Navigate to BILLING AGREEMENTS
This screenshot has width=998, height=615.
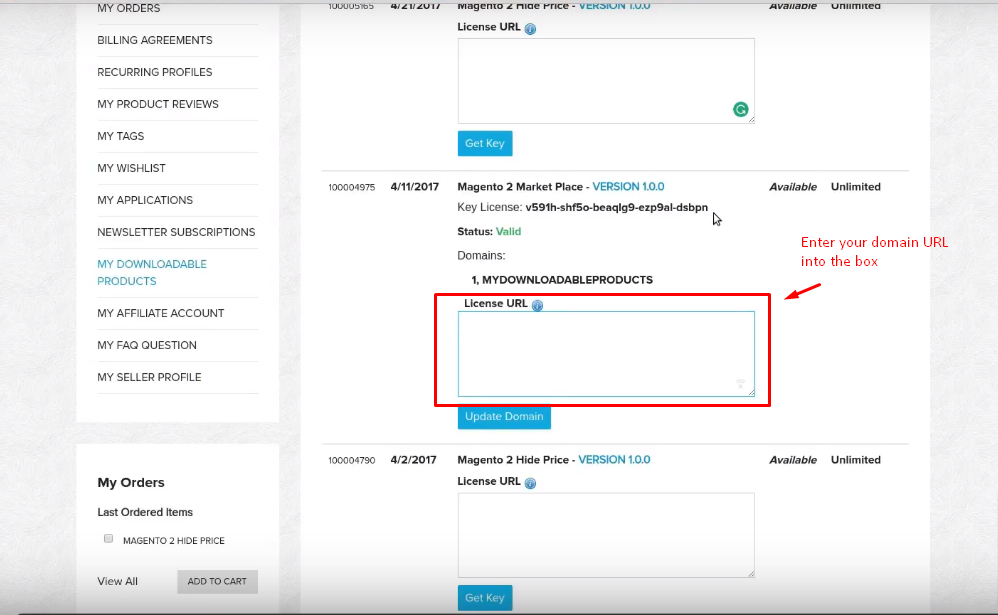[154, 40]
